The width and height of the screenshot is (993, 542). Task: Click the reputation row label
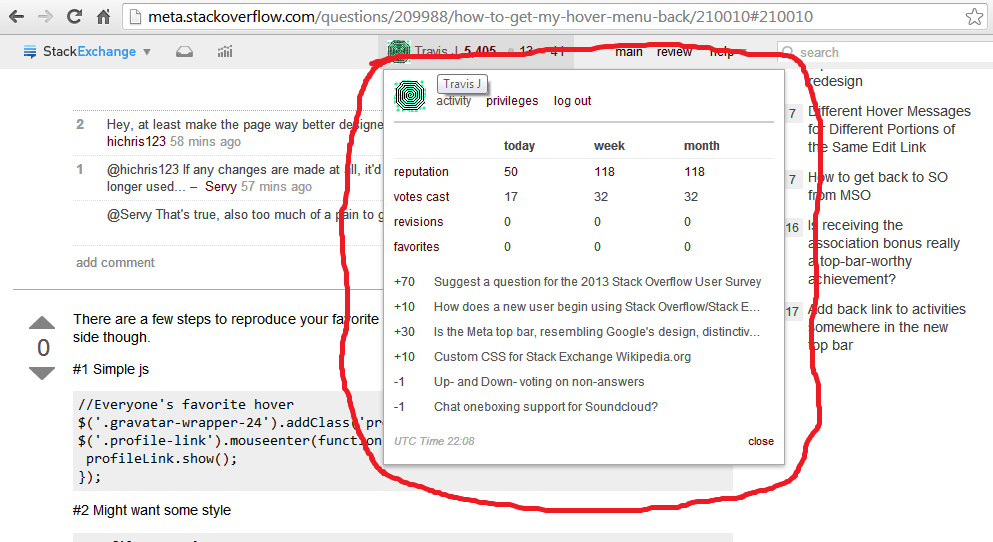click(421, 172)
